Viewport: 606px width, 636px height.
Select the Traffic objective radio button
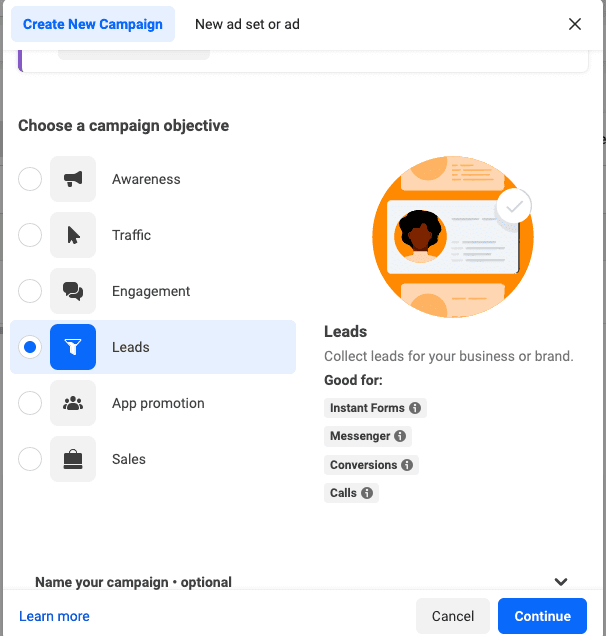coord(30,236)
